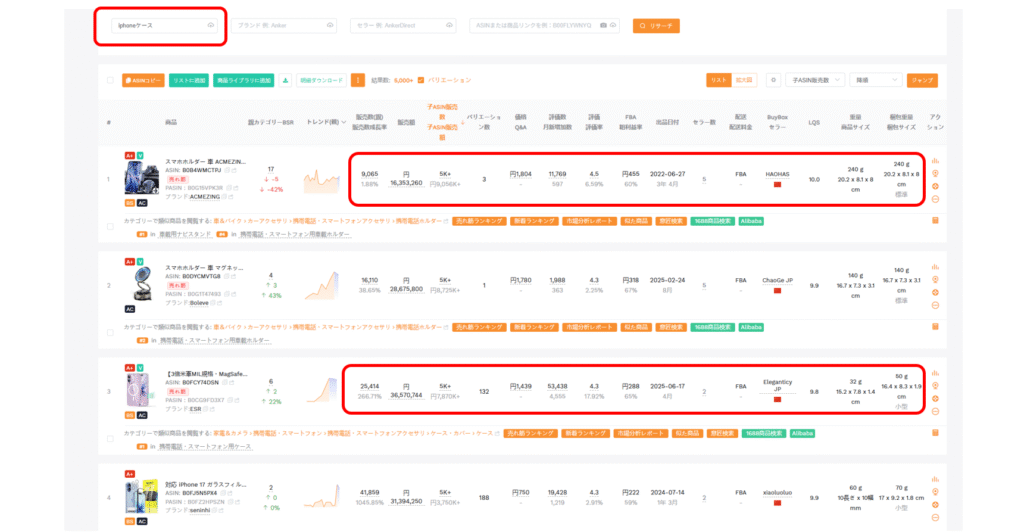
Task: Click the Alibaba tag on the third product
Action: (x=802, y=433)
